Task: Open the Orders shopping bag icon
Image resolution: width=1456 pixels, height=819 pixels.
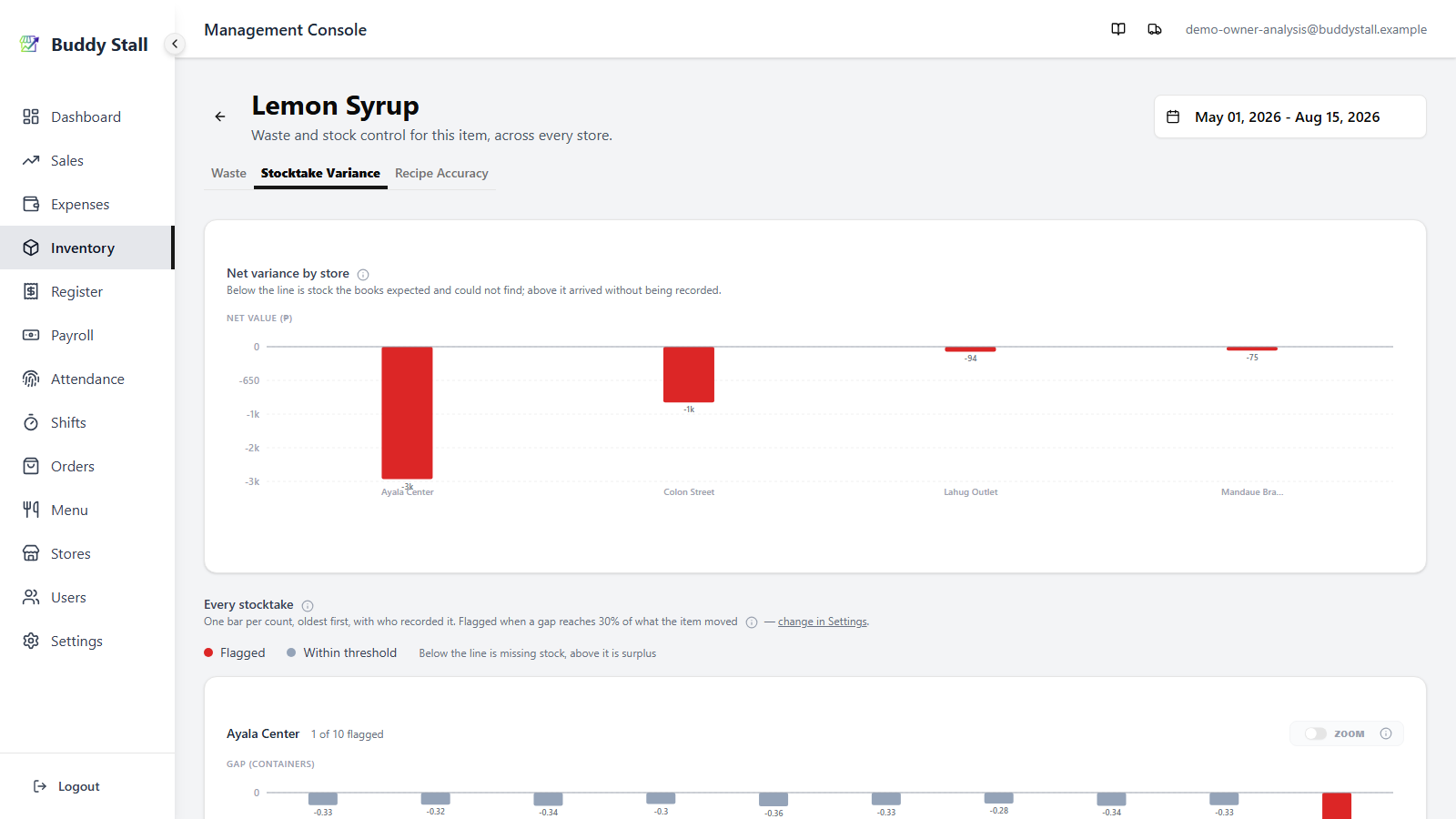Action: point(31,466)
